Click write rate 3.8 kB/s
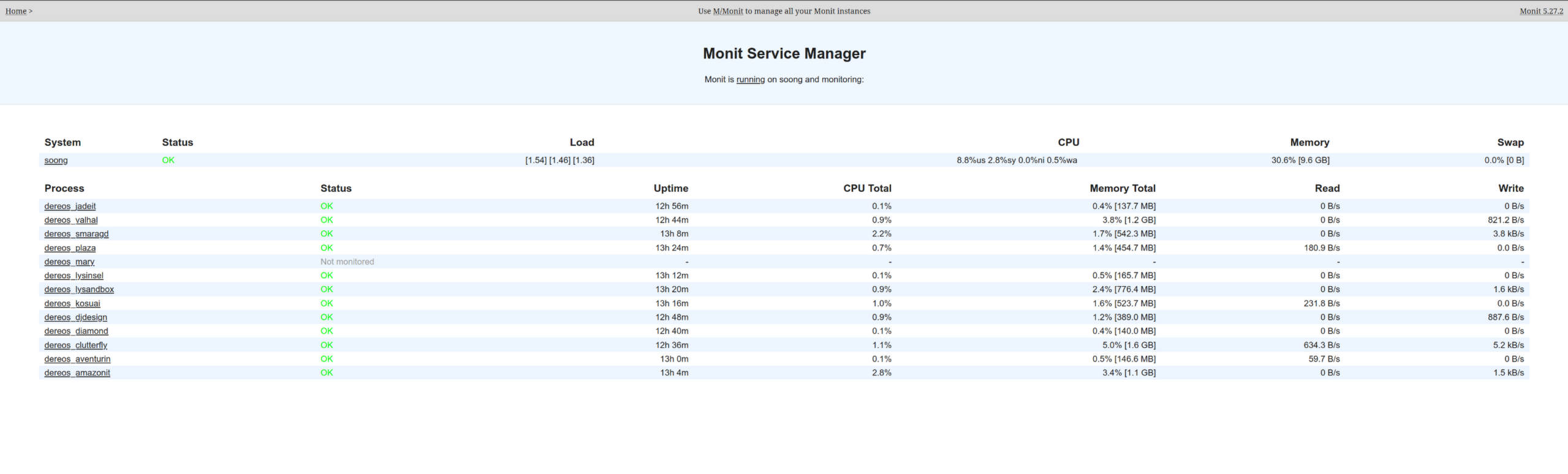The image size is (1568, 474). coord(1508,233)
